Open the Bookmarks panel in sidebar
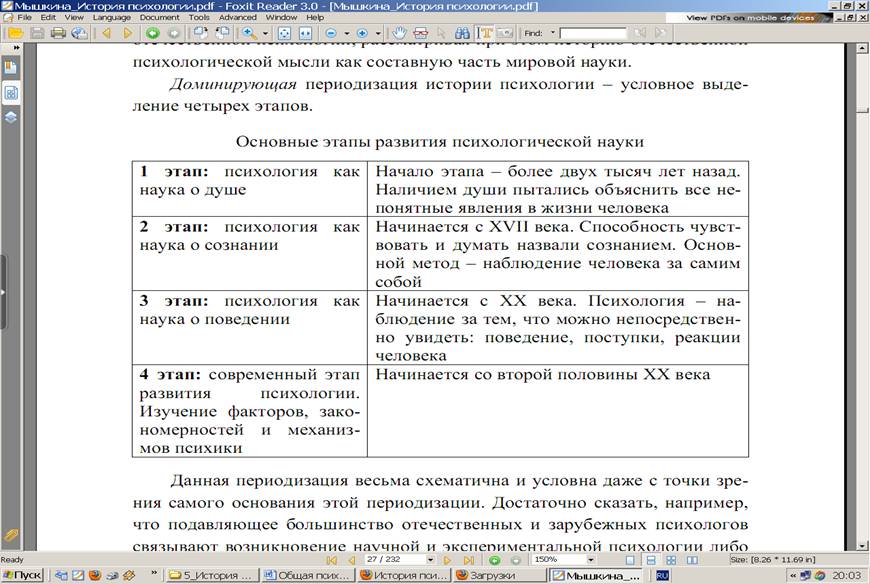 (x=11, y=68)
